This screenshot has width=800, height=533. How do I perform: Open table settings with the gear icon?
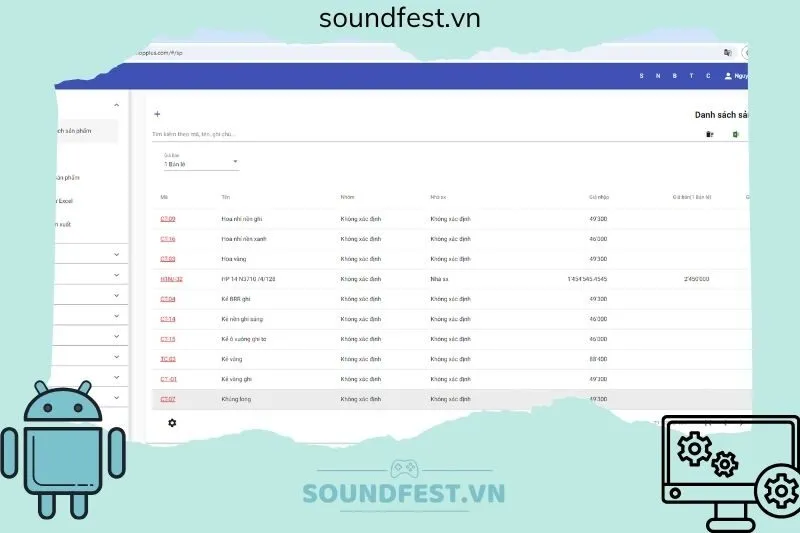[x=172, y=423]
